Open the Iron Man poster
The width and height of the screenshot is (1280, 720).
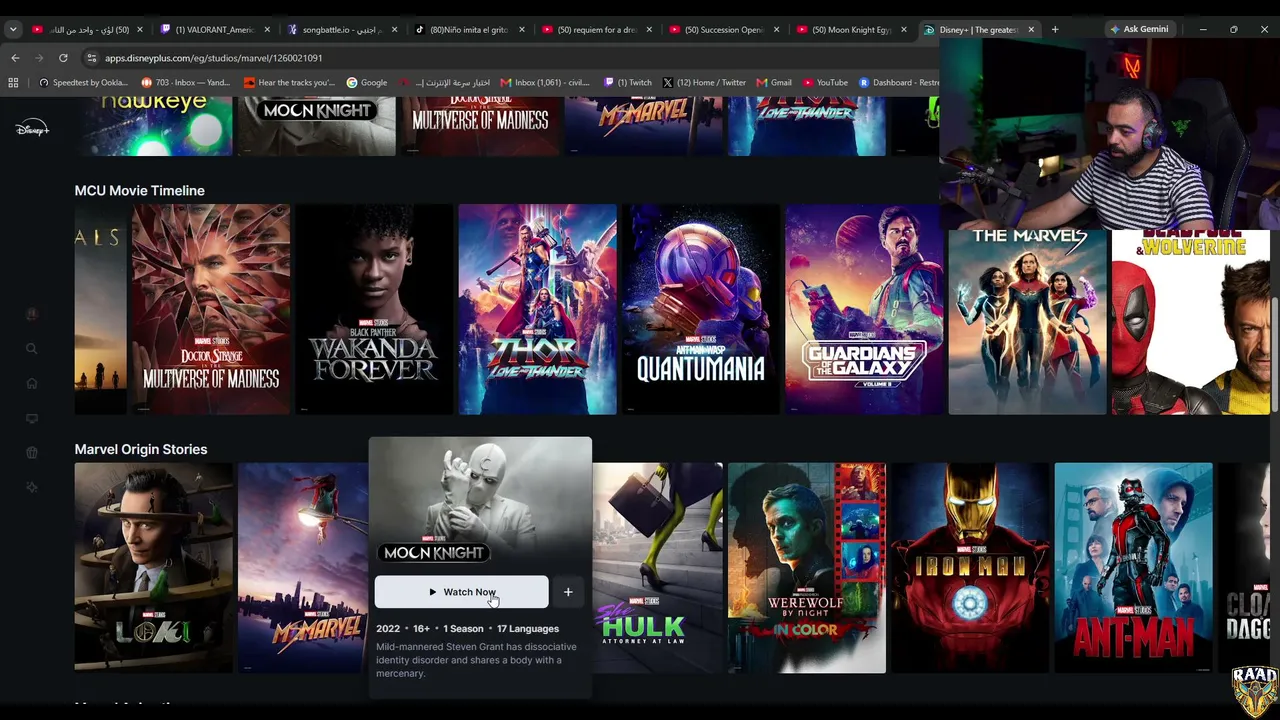coord(970,568)
